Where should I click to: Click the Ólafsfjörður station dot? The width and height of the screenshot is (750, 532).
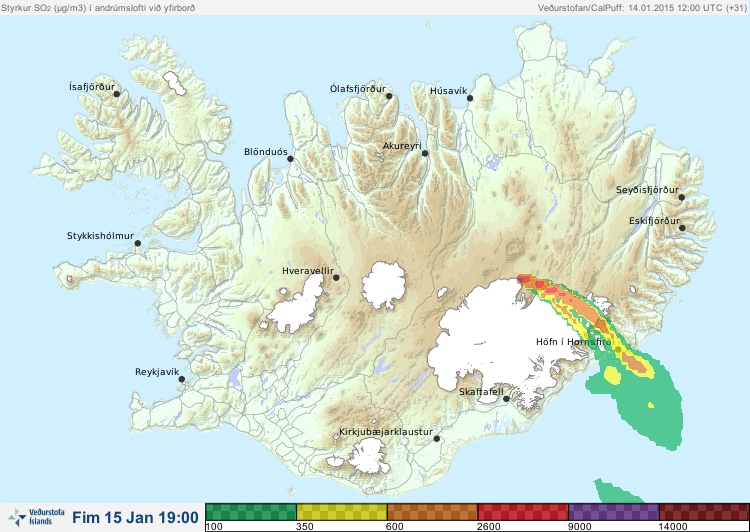click(389, 96)
